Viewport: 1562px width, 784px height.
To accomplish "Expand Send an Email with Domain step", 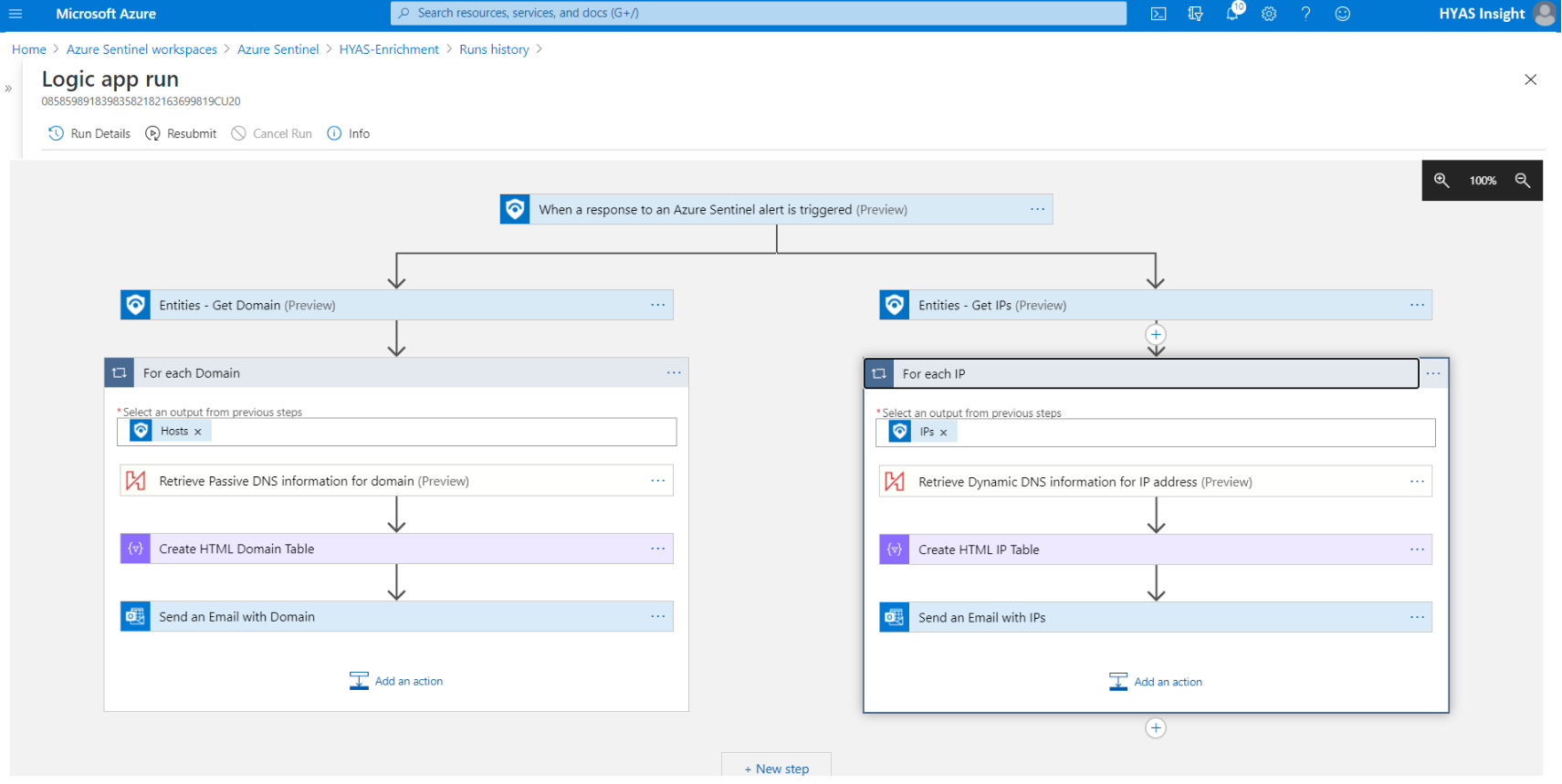I will coord(396,616).
